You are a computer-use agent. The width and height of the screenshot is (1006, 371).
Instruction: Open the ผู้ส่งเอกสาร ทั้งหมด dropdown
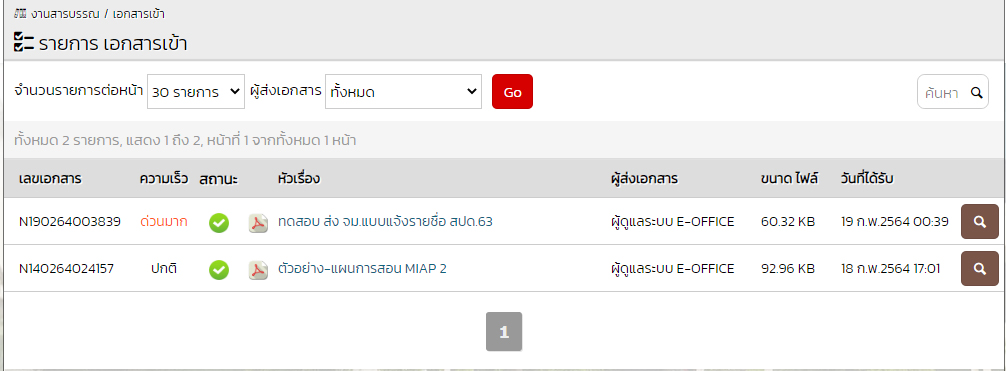click(403, 92)
